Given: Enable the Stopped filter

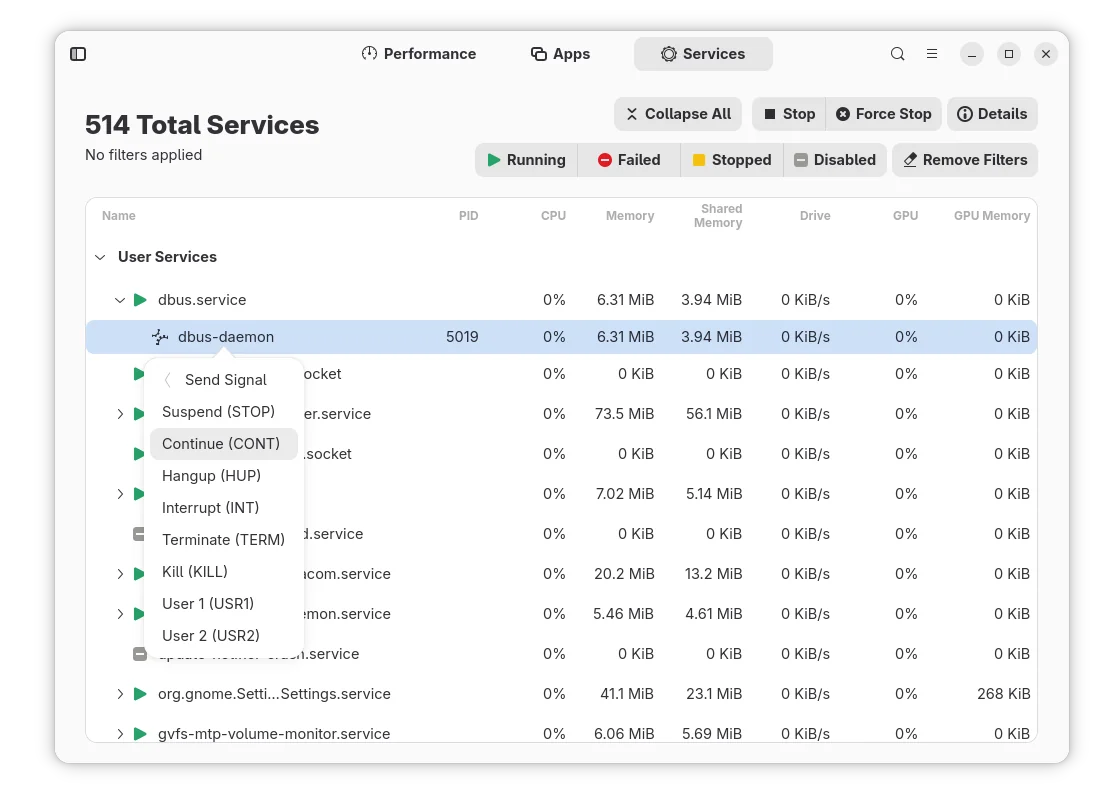Looking at the screenshot, I should click(731, 160).
